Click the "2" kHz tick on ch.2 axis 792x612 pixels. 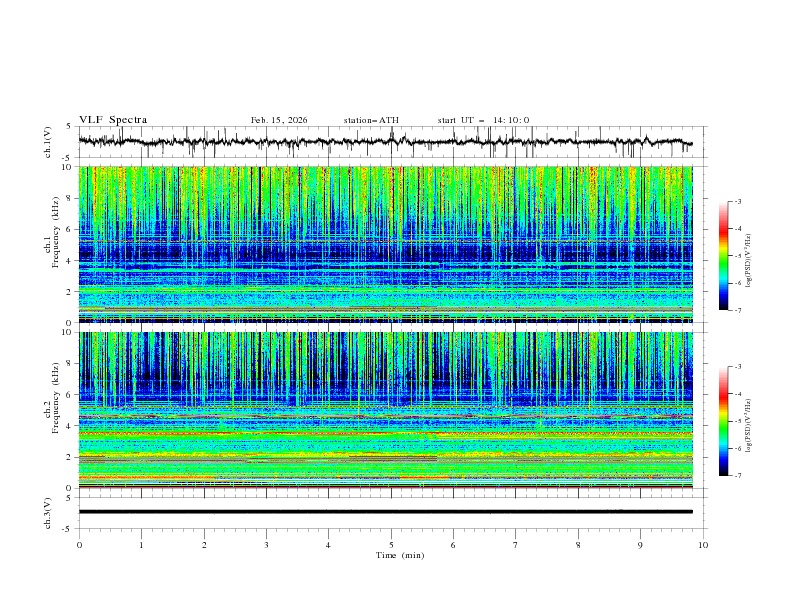70,457
